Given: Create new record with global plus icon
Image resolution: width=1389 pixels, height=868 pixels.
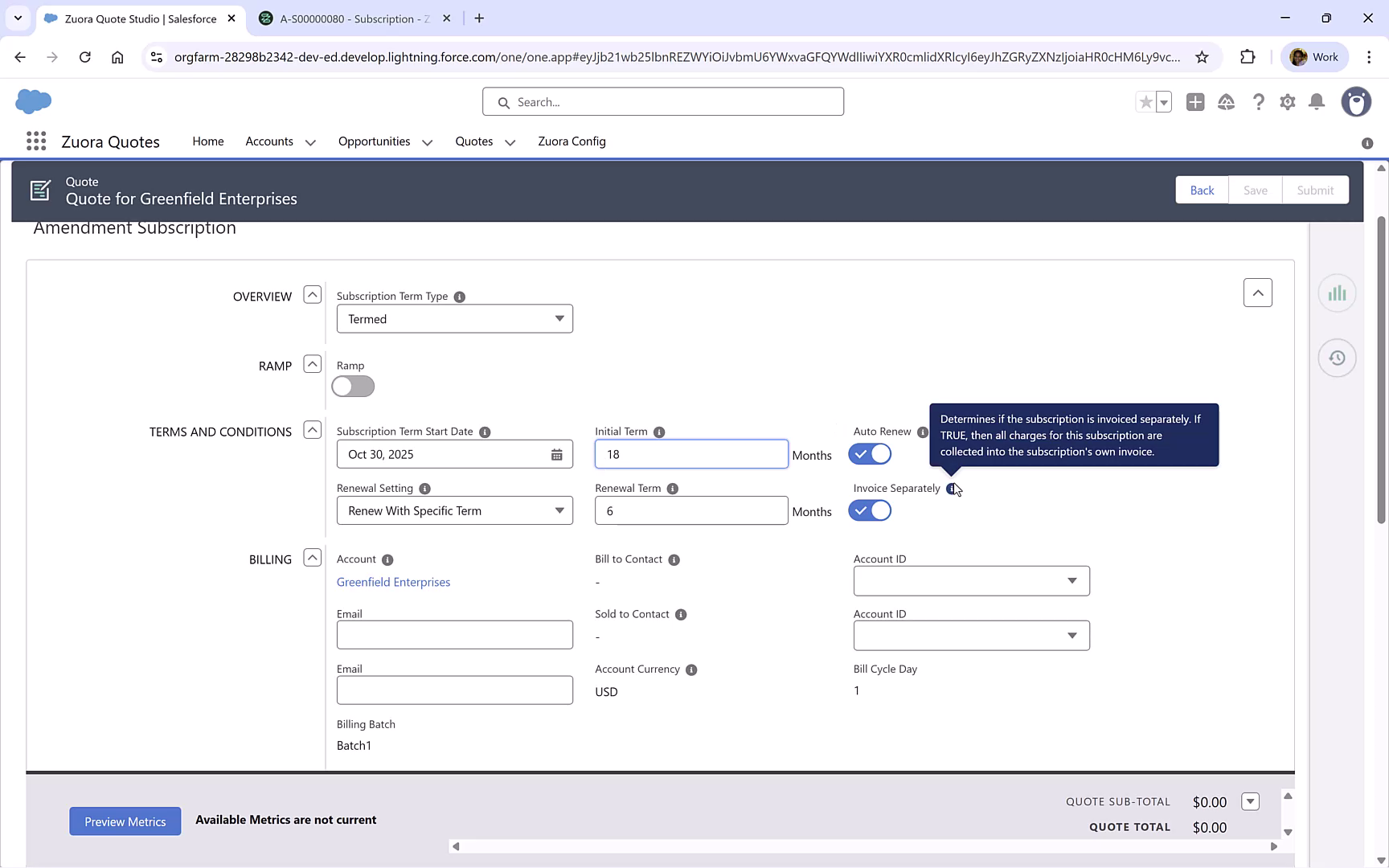Looking at the screenshot, I should (x=1195, y=102).
